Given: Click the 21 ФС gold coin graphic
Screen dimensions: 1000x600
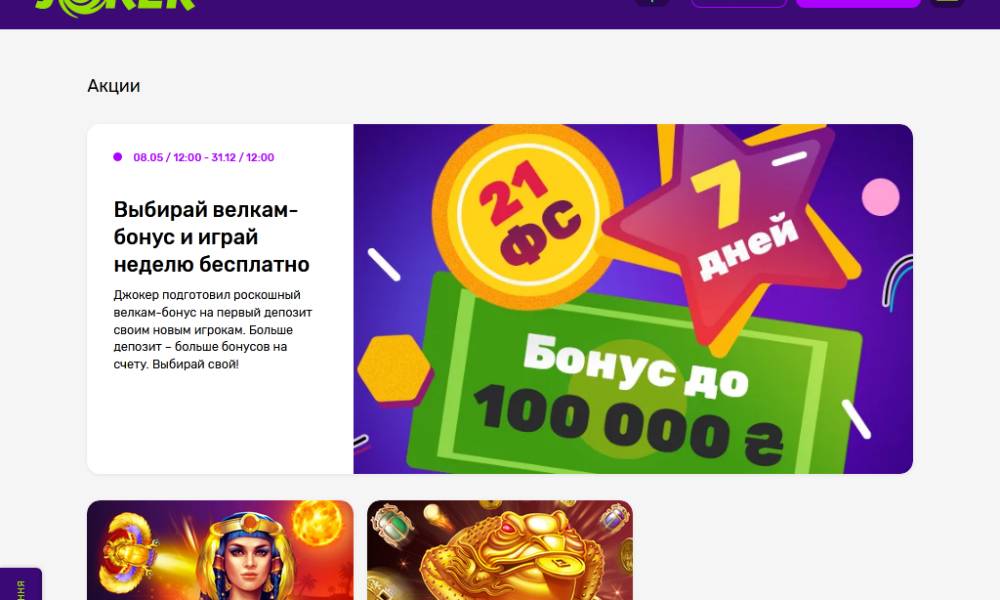Looking at the screenshot, I should coord(527,213).
